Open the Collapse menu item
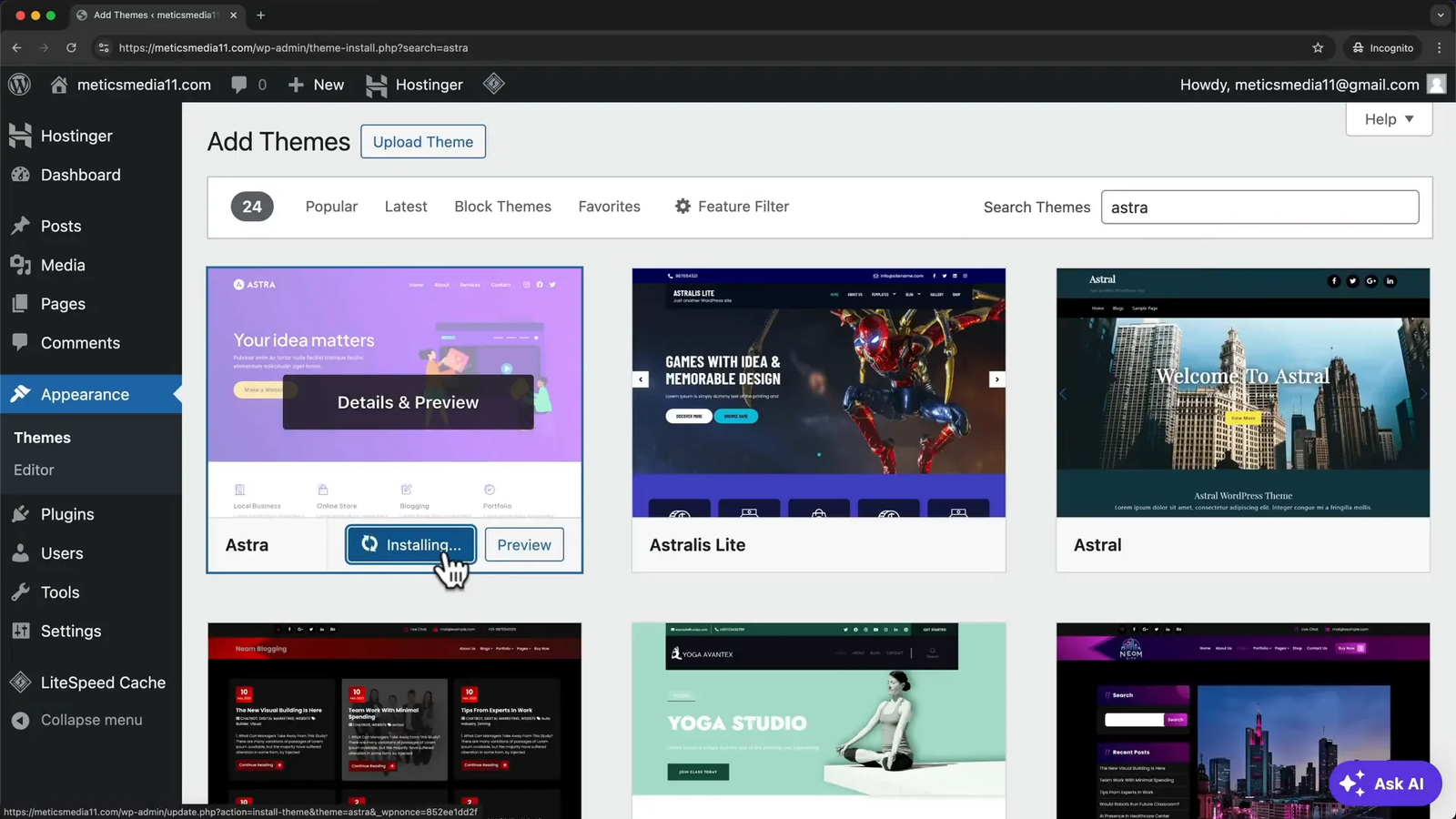 [91, 720]
